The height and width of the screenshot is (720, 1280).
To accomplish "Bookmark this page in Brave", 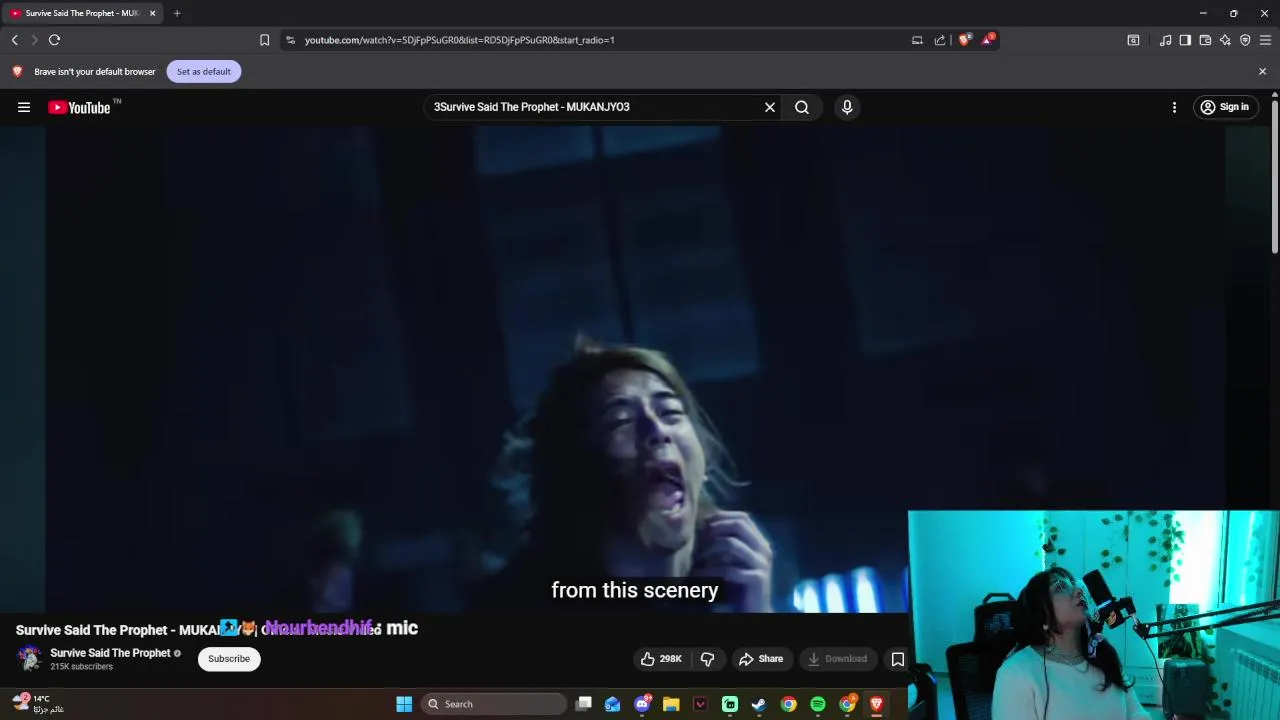I will tap(264, 40).
